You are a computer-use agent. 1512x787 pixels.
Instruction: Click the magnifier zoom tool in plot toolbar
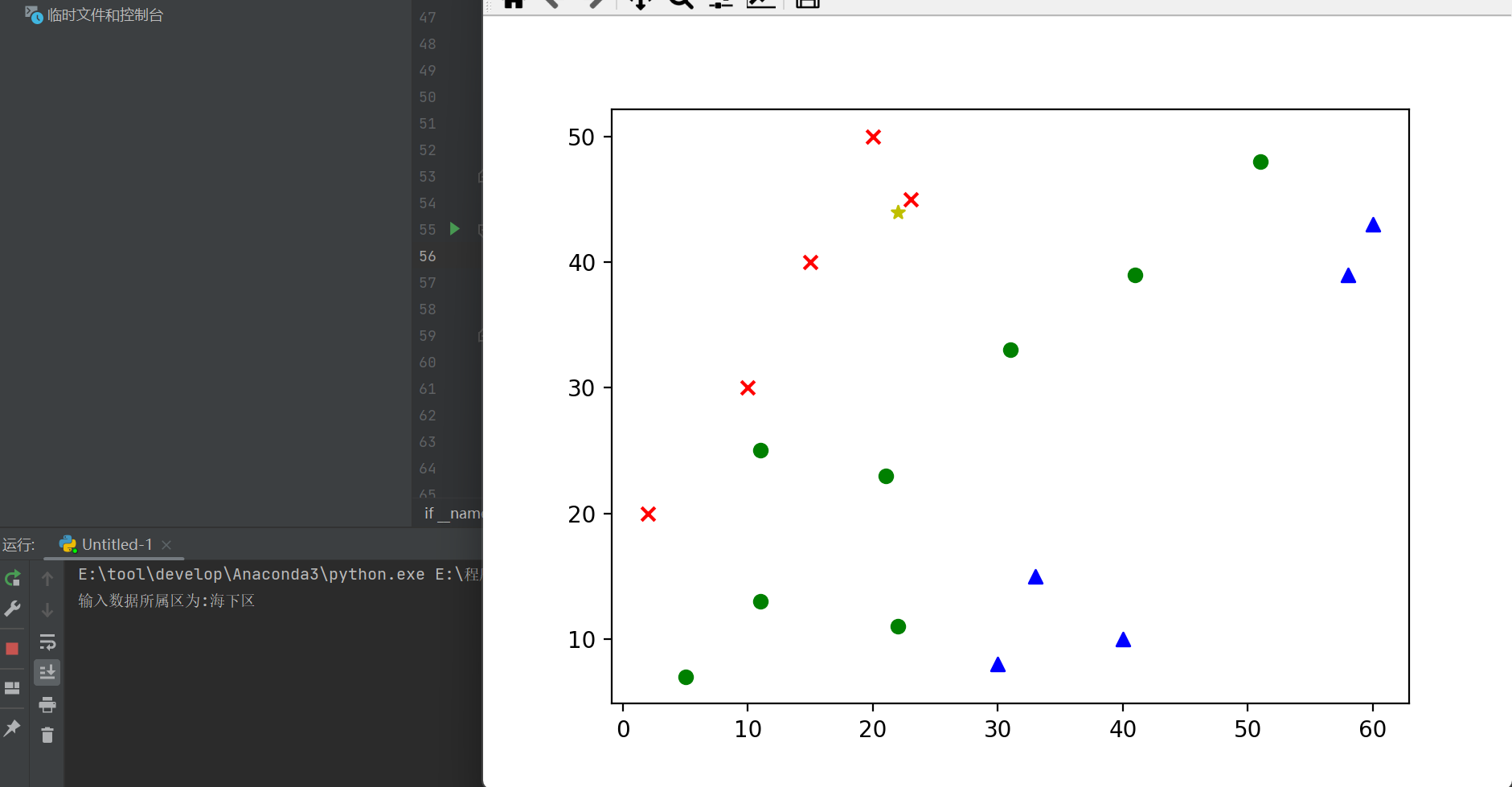(681, 3)
